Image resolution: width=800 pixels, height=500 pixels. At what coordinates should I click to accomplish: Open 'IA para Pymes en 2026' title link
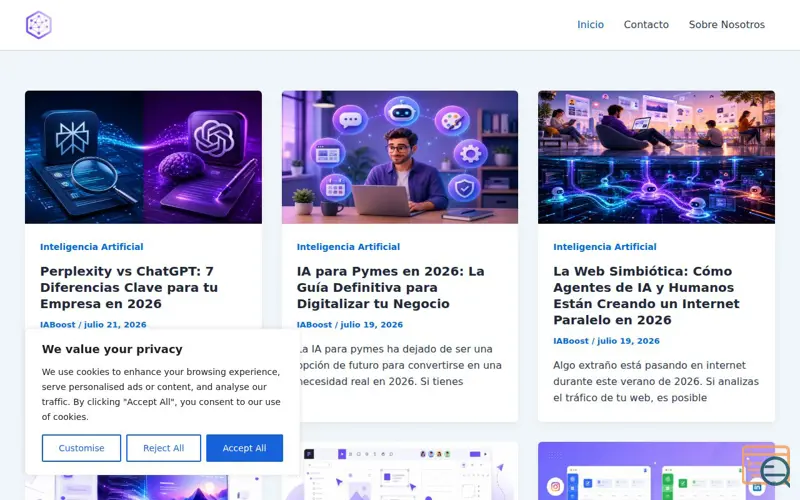[390, 287]
